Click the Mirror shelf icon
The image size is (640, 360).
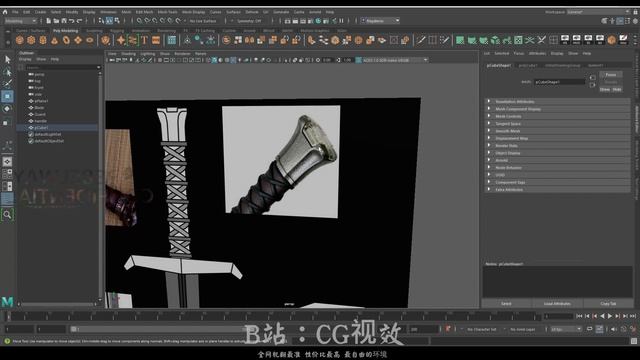click(x=249, y=40)
